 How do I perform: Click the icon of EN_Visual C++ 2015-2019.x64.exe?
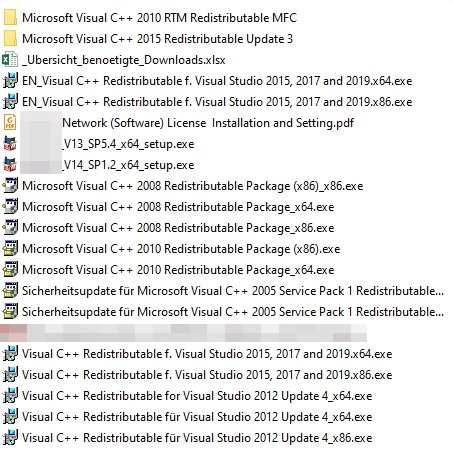10,81
